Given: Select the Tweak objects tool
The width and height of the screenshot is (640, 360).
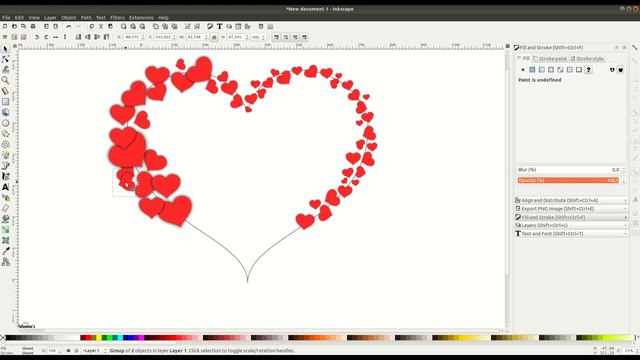Looking at the screenshot, I should [5, 70].
